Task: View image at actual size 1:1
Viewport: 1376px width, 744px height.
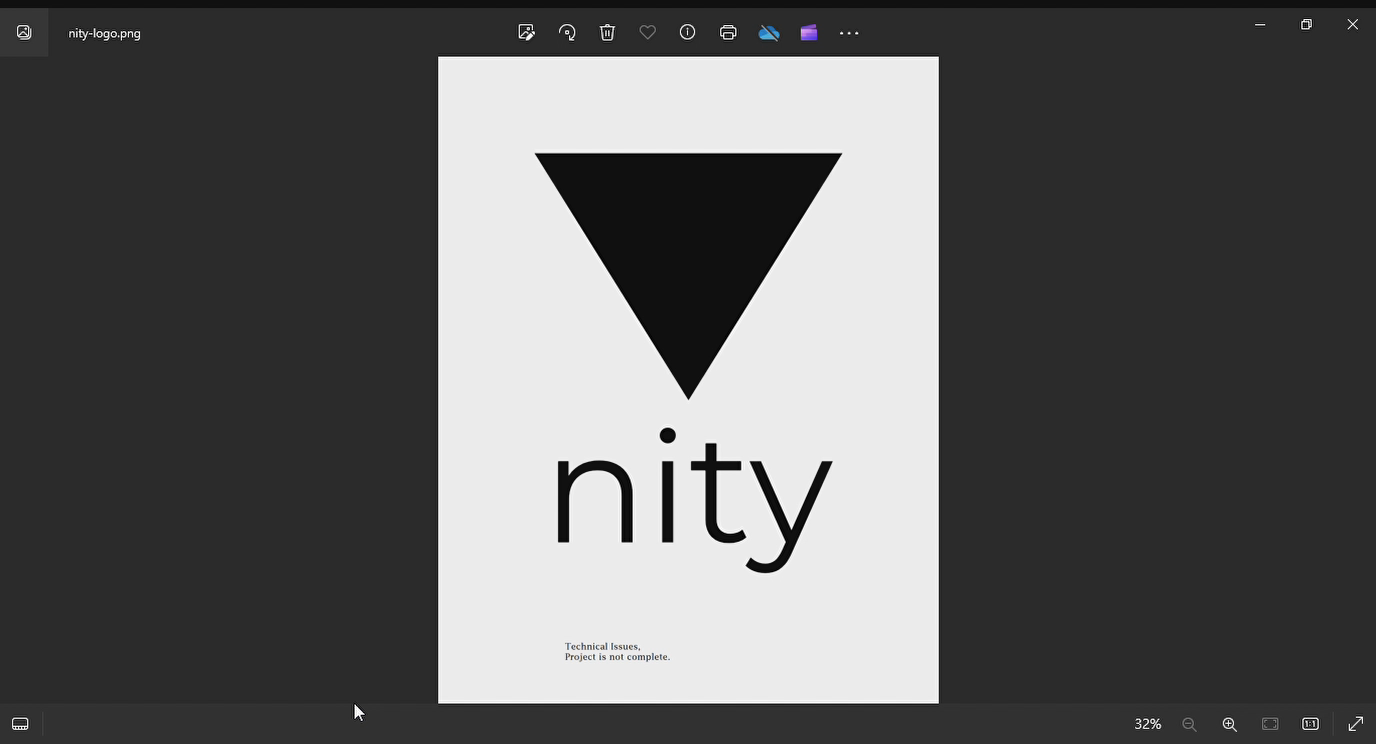Action: pos(1310,724)
